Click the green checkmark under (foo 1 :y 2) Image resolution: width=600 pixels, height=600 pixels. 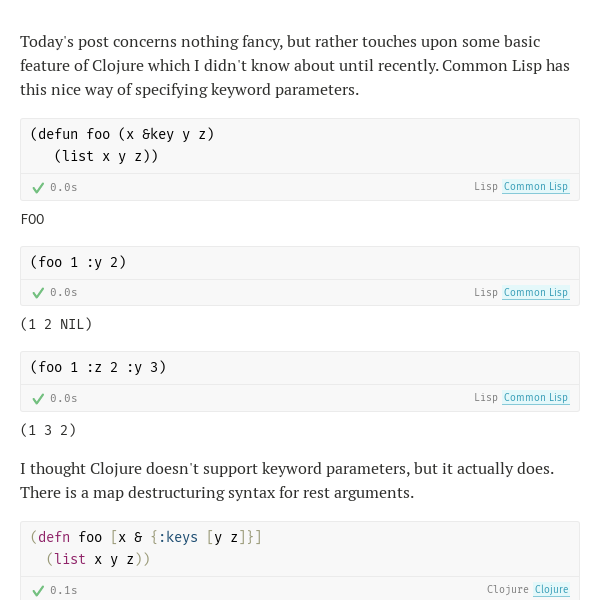point(38,293)
